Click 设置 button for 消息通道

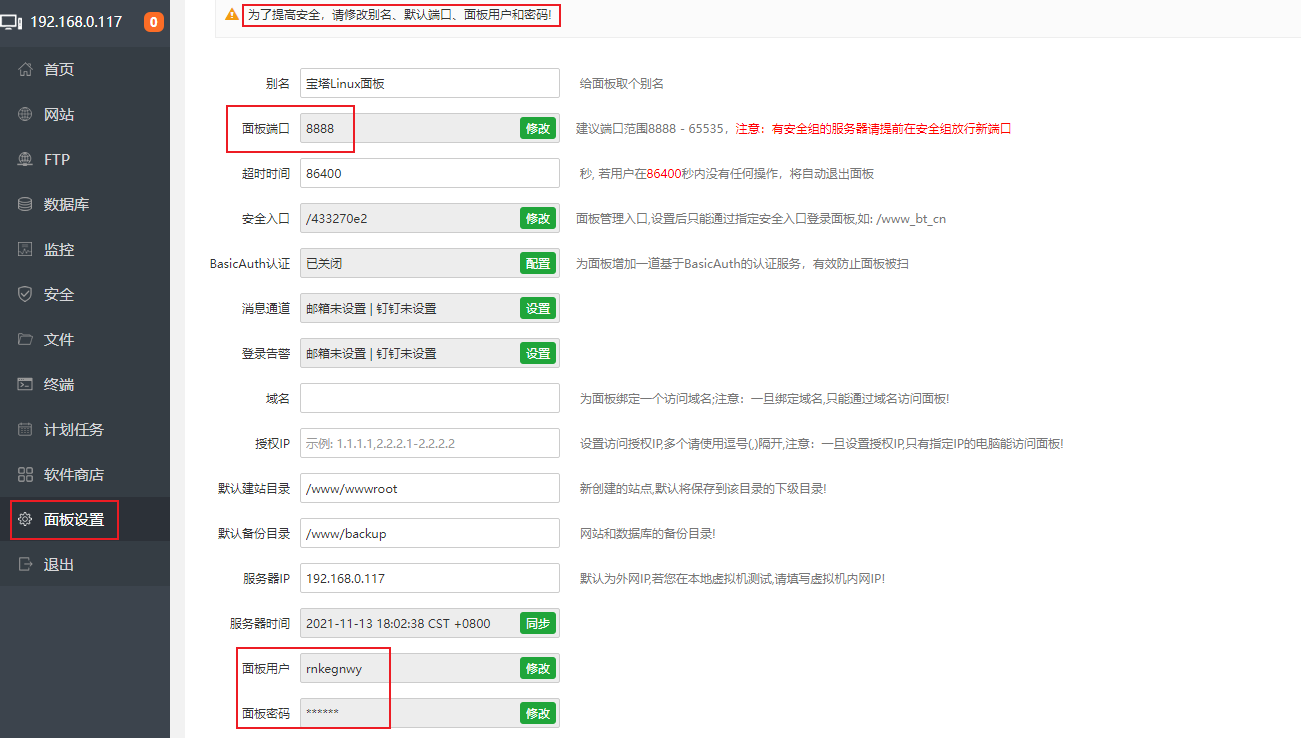(537, 308)
